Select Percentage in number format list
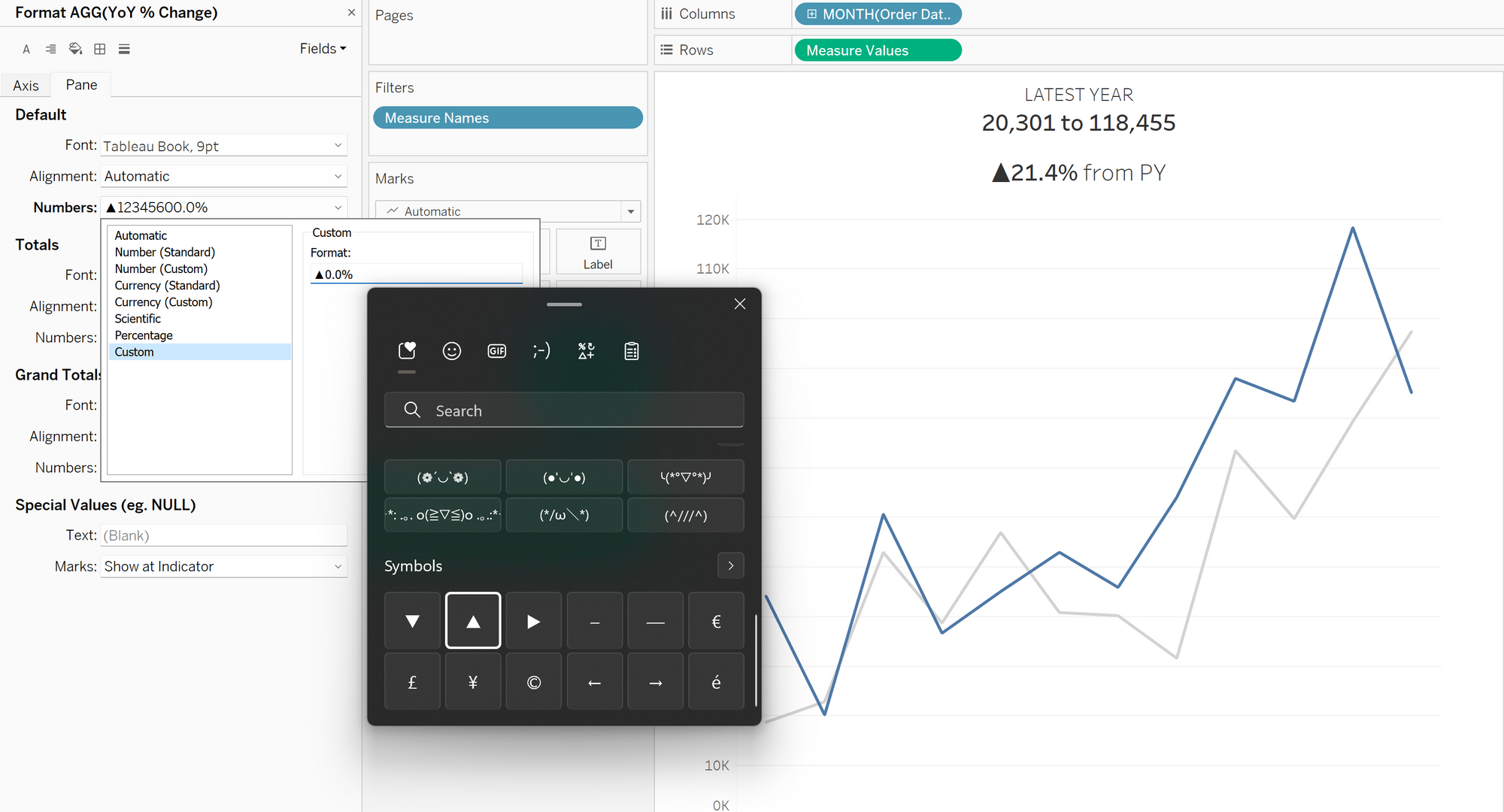The image size is (1504, 812). (x=144, y=335)
